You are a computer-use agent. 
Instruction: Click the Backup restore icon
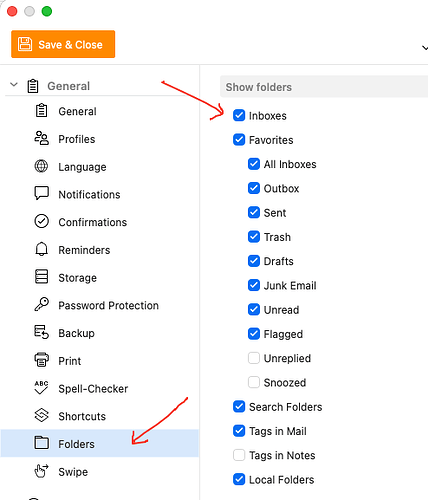[x=41, y=332]
